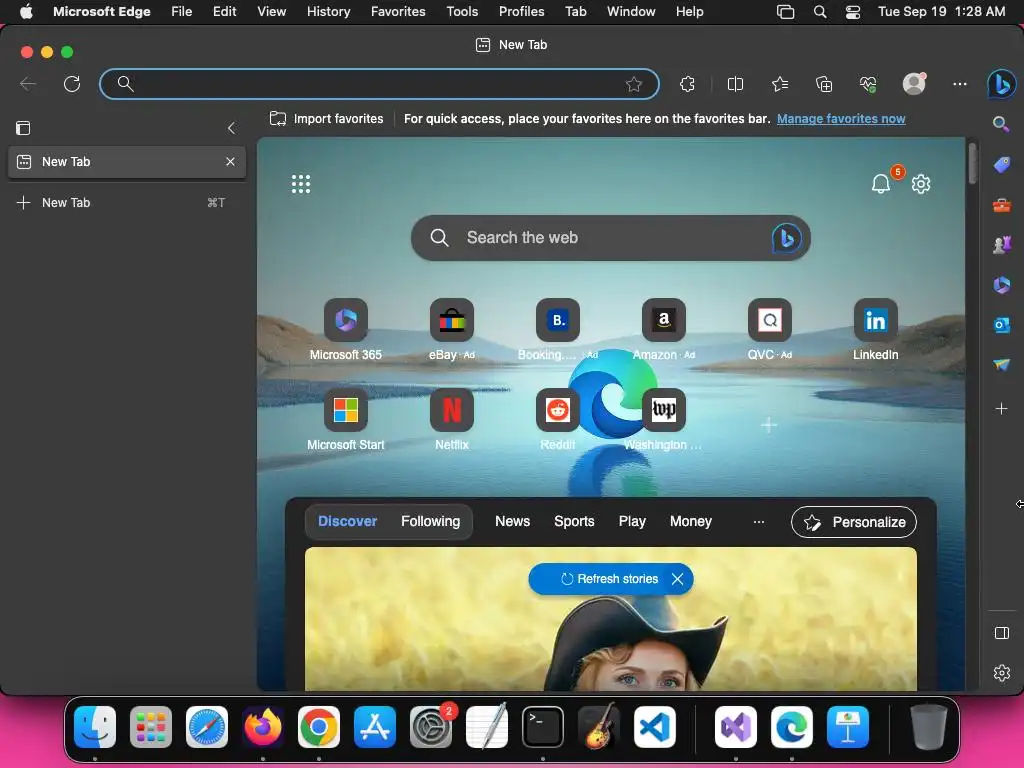Click the Search the web box
1024x768 pixels.
pos(611,238)
